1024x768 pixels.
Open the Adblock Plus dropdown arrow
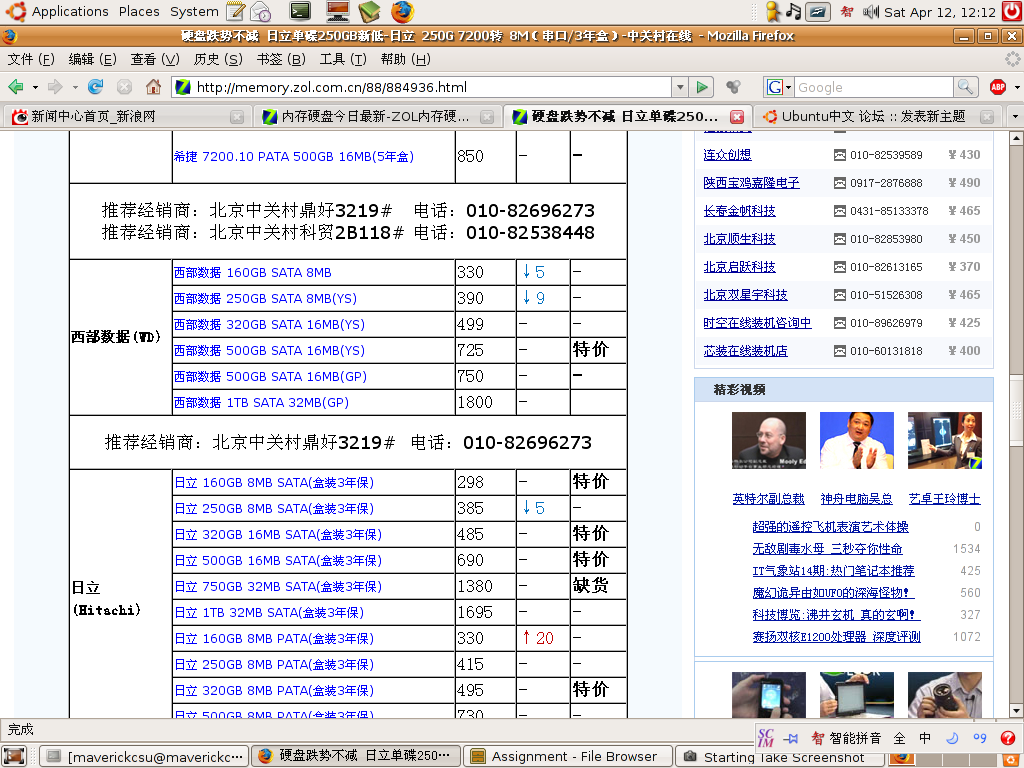[x=1017, y=87]
